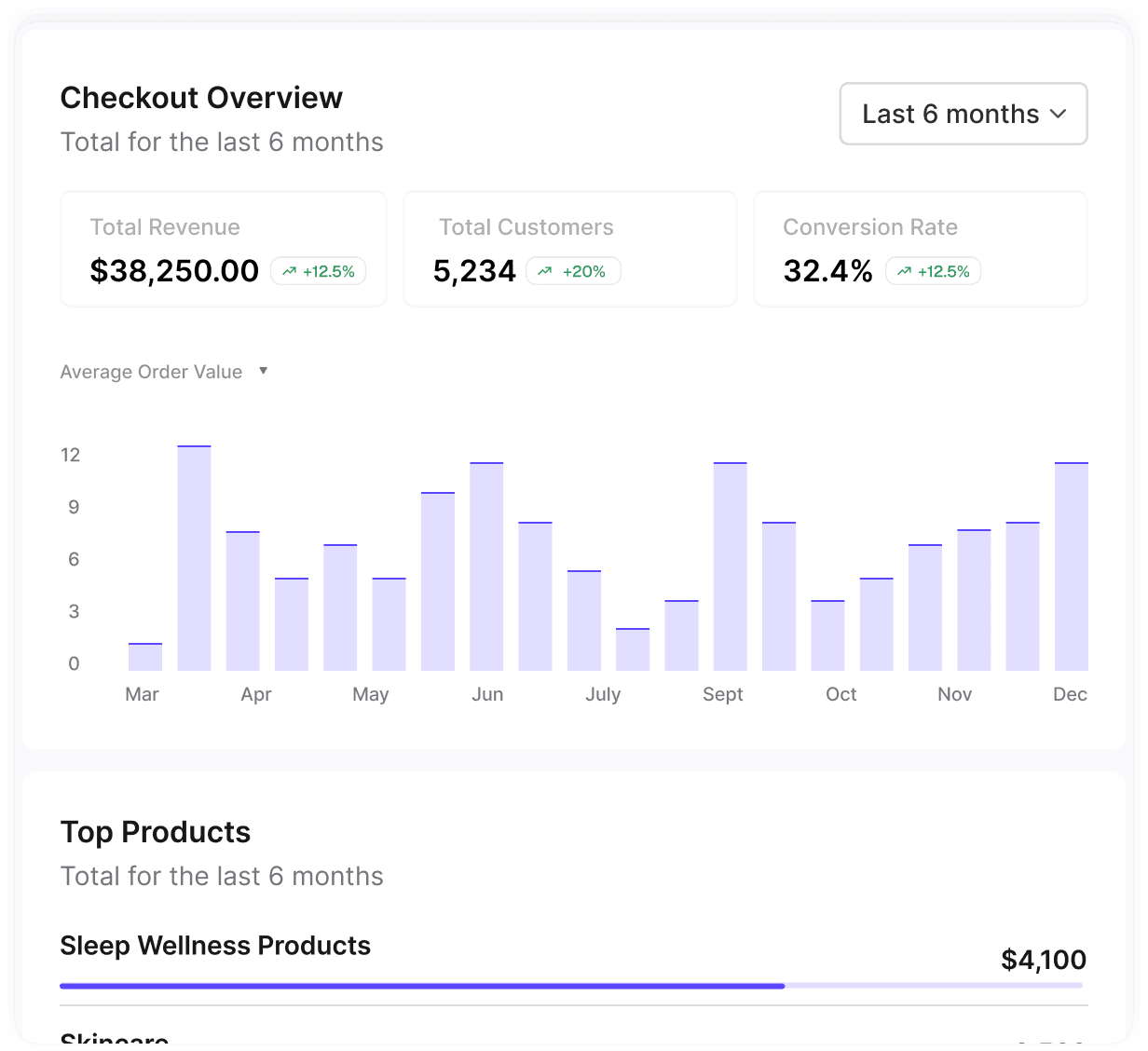This screenshot has height=1051, width=1148.
Task: Click the bar above the Dec label
Action: (1072, 566)
